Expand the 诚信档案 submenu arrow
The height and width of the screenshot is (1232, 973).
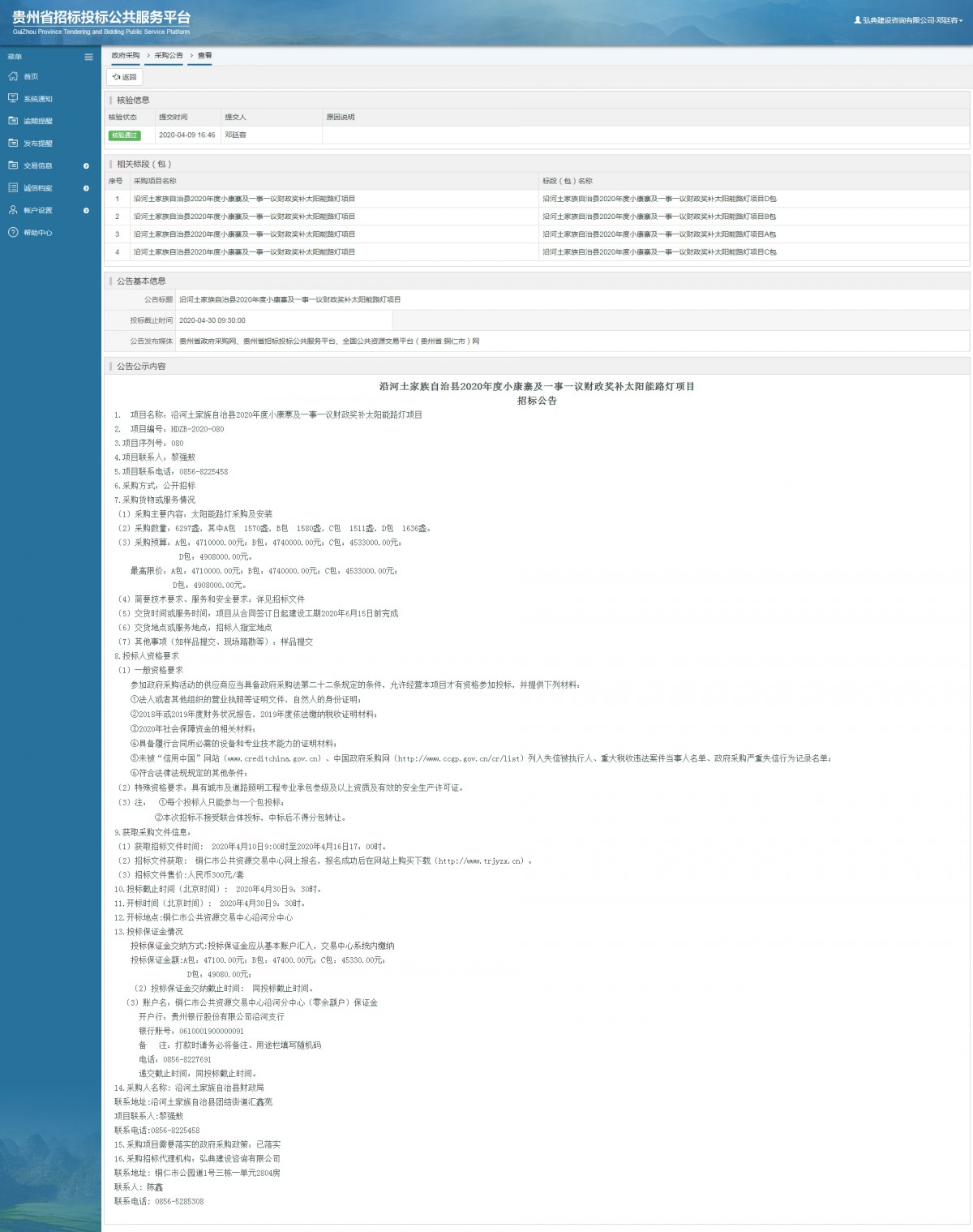[x=86, y=188]
